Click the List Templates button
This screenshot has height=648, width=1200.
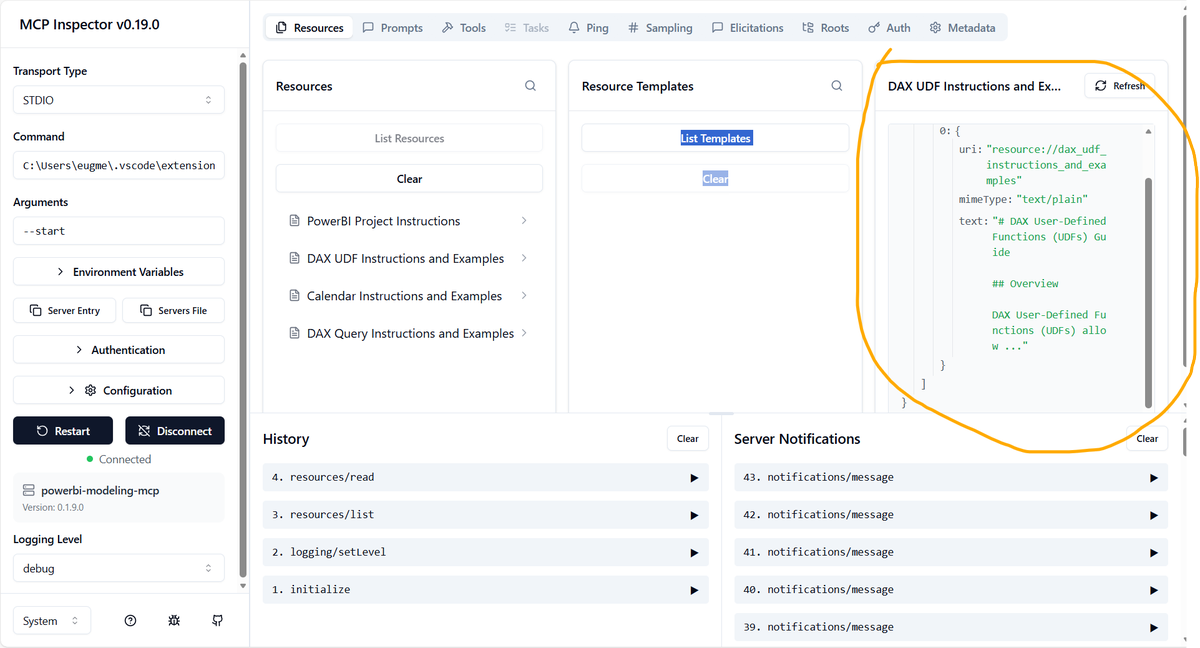click(x=715, y=138)
